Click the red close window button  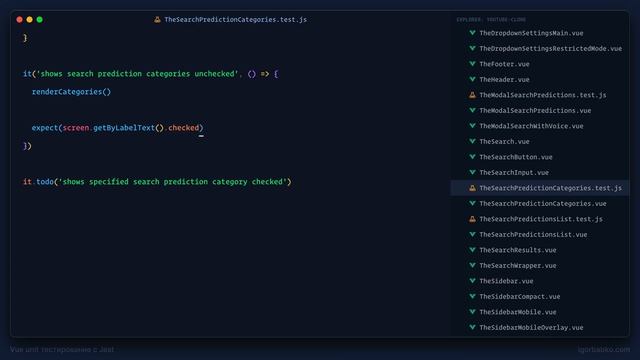pos(19,19)
